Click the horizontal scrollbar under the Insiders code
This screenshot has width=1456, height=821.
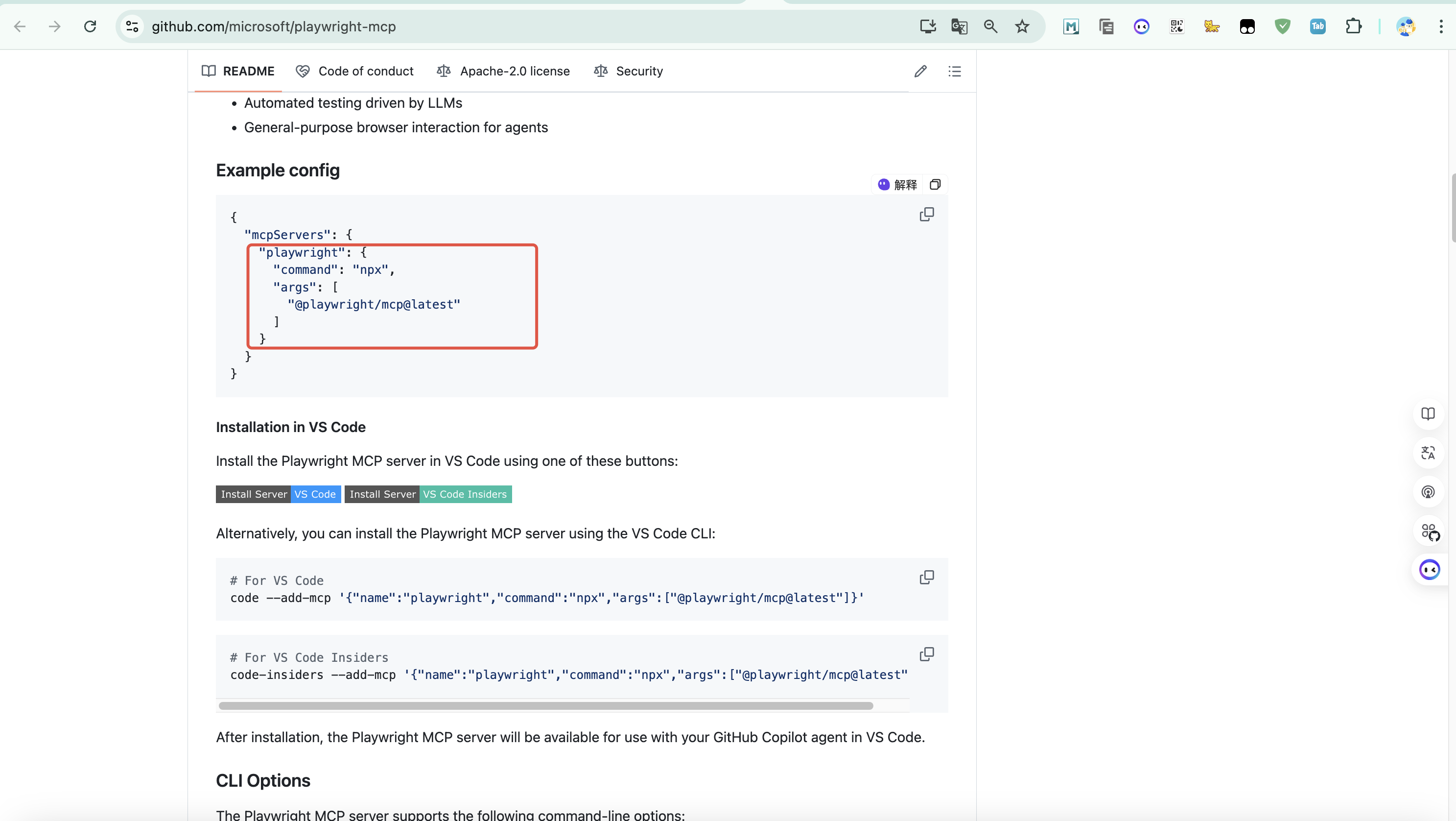545,706
